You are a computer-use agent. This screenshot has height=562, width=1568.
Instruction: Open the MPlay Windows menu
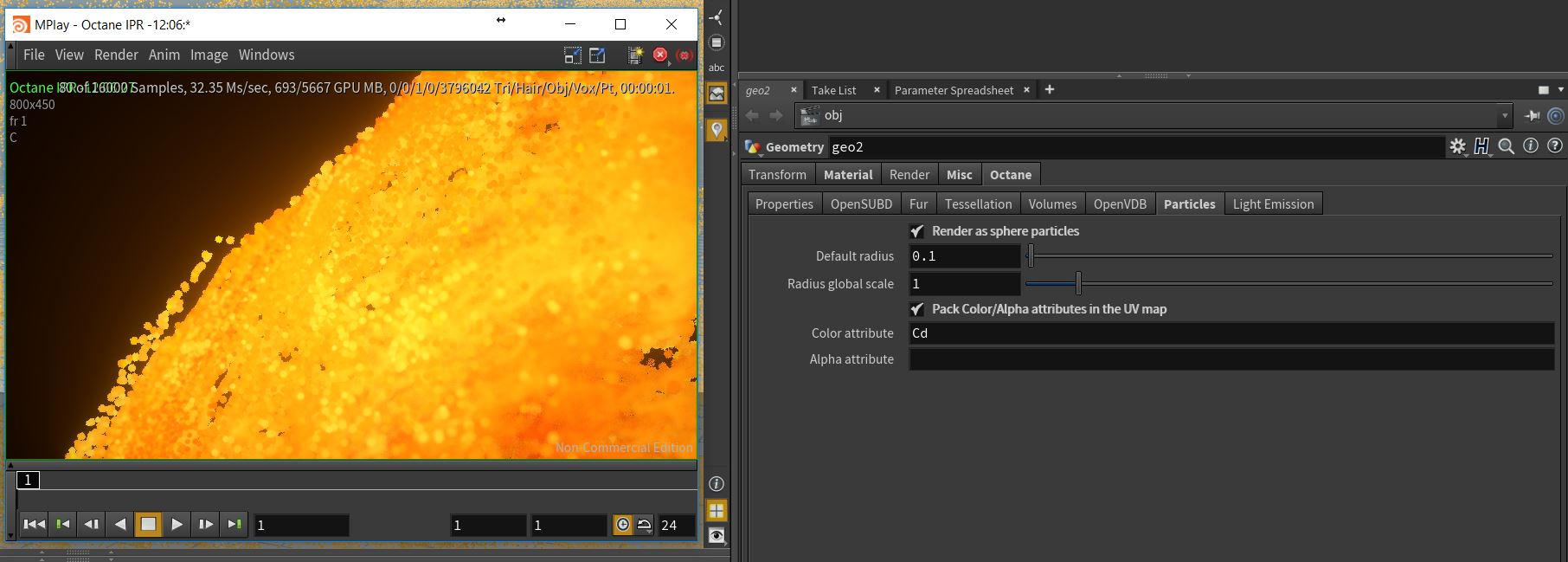(267, 55)
